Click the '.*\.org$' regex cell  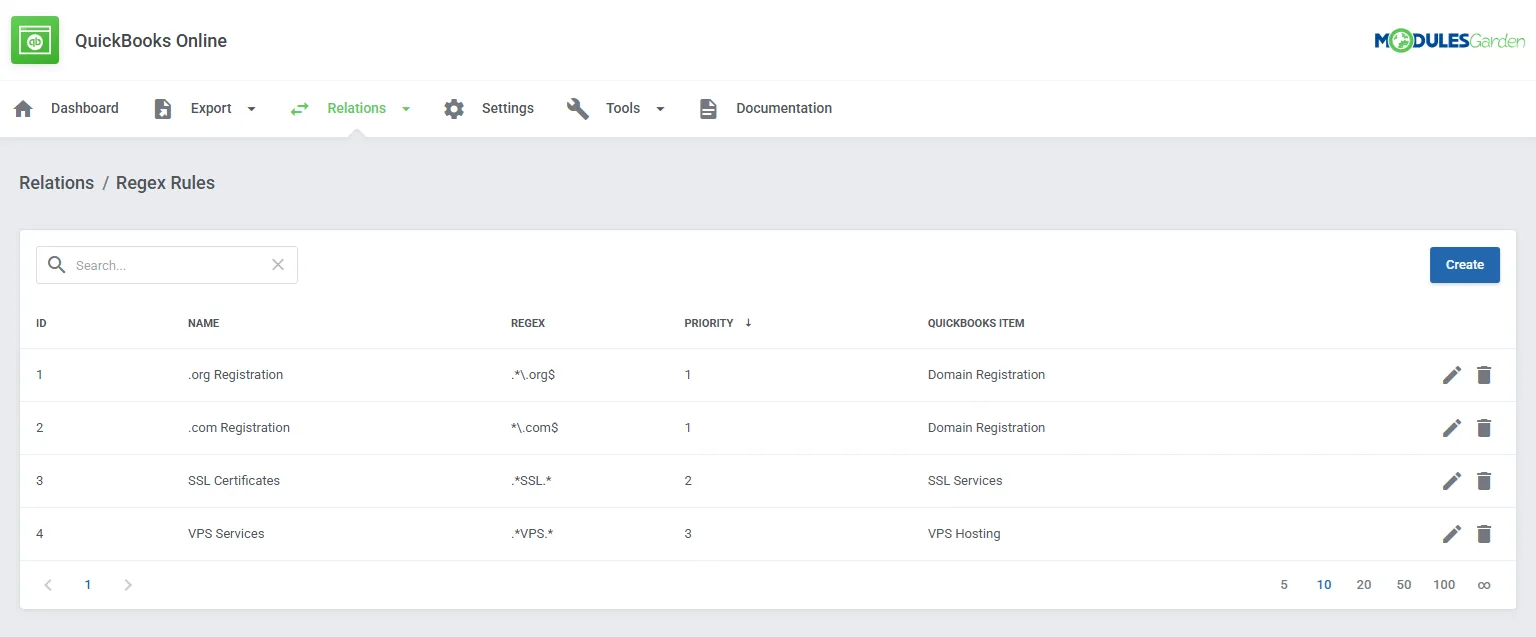[533, 375]
